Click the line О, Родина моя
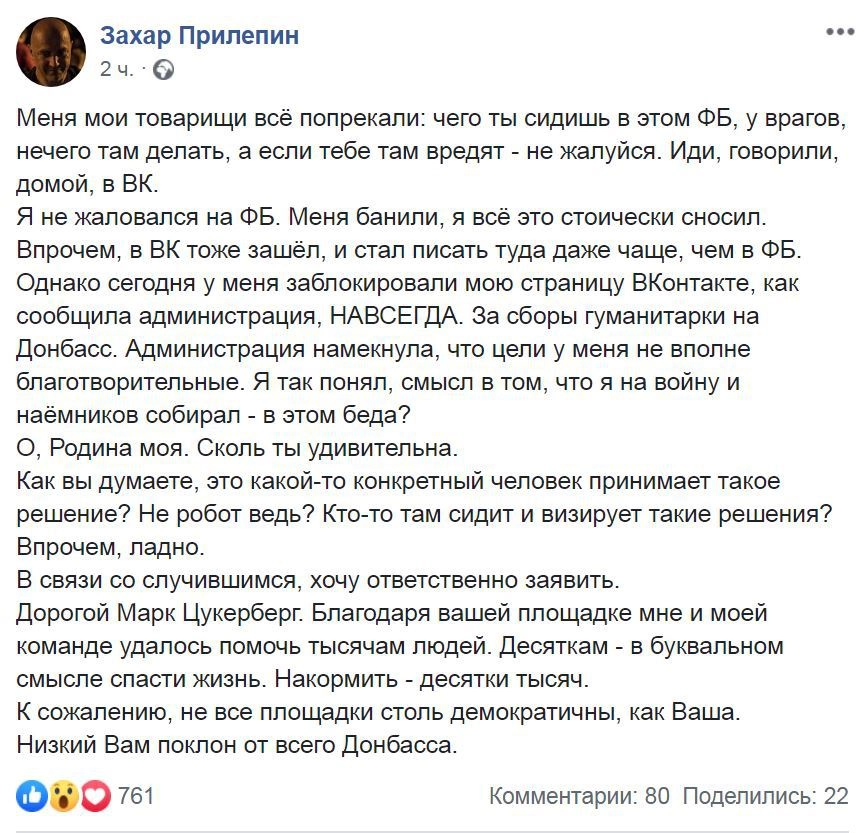866x833 pixels. 100,448
